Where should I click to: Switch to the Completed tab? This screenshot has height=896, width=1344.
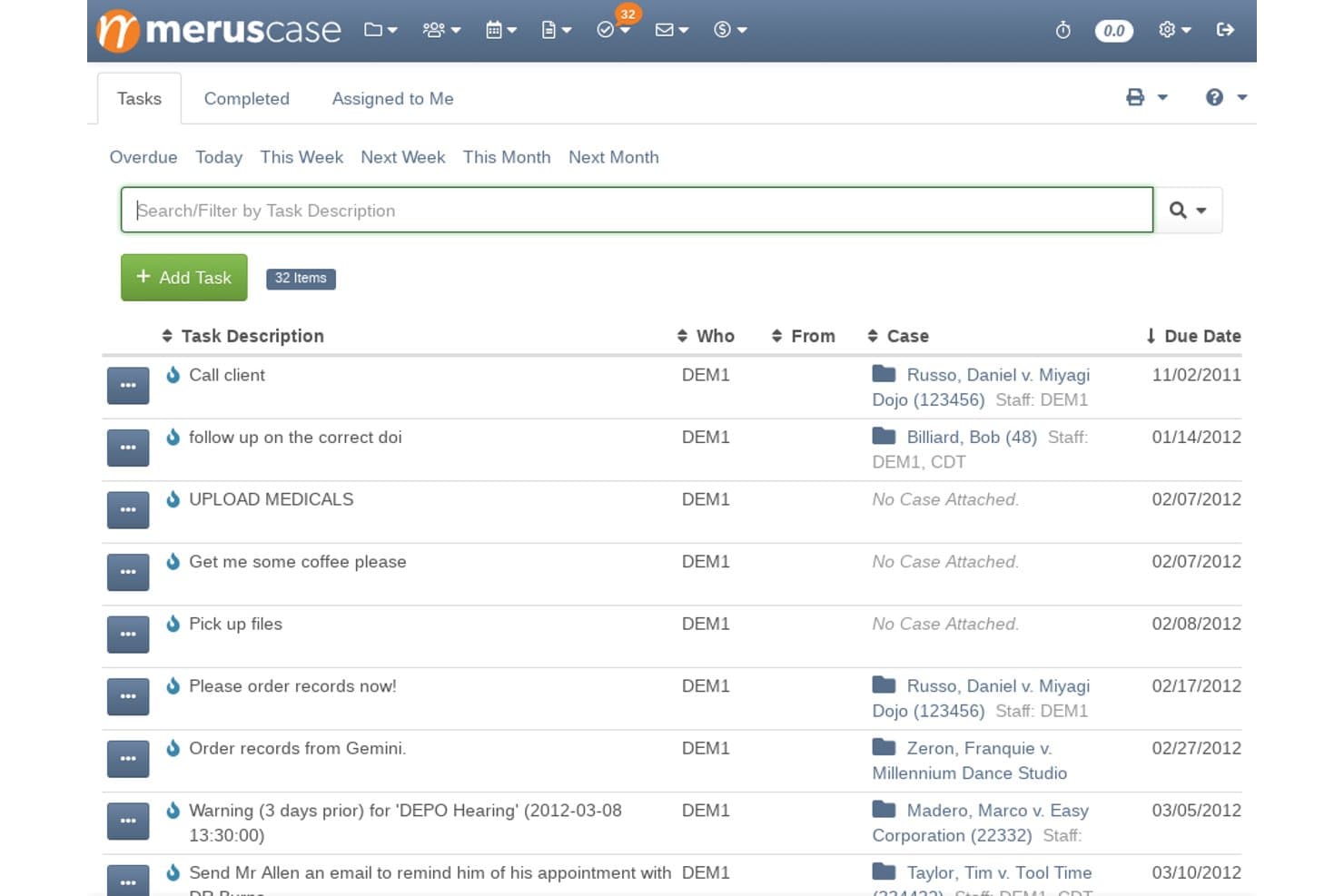click(247, 98)
